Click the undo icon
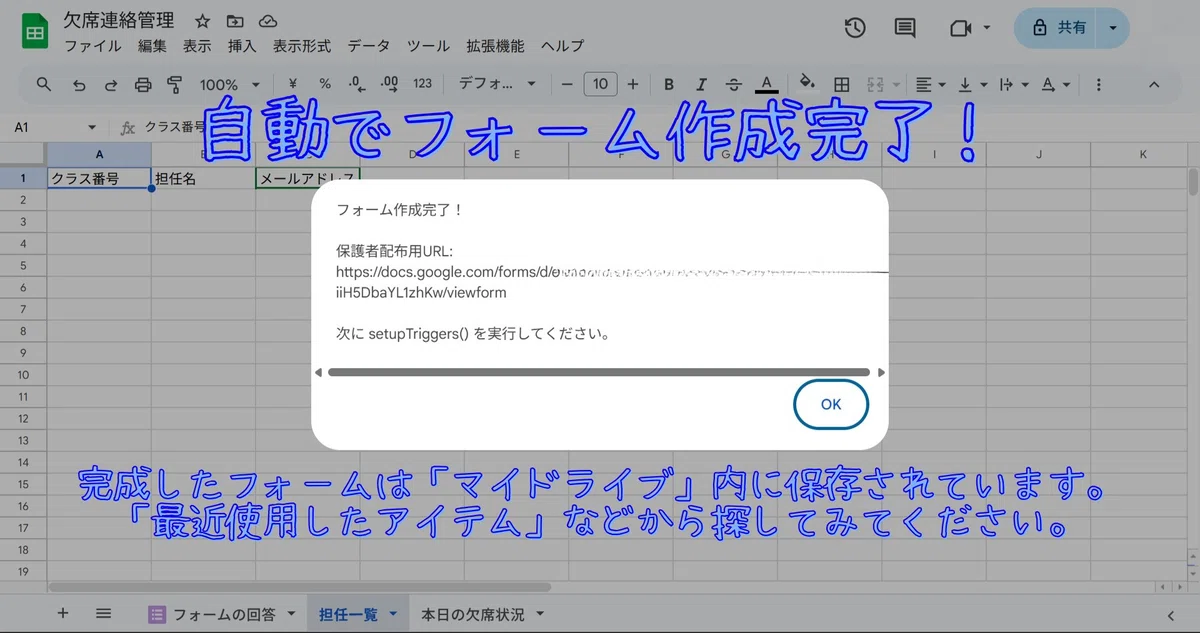 [79, 85]
